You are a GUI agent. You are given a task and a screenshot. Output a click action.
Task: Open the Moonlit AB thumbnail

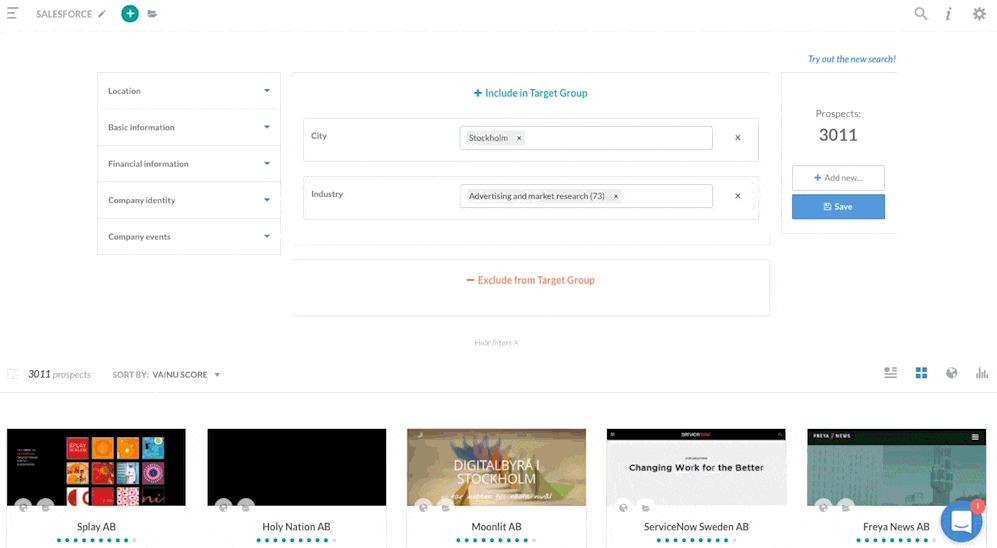pos(496,467)
